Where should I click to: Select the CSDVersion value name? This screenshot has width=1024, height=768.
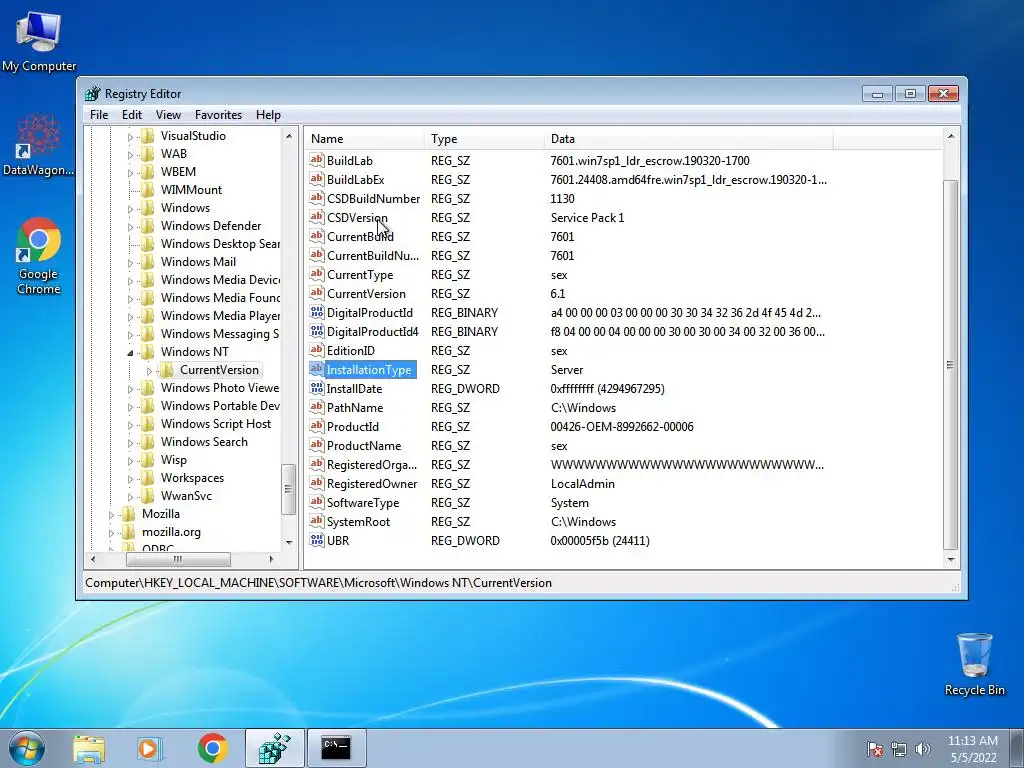point(357,217)
